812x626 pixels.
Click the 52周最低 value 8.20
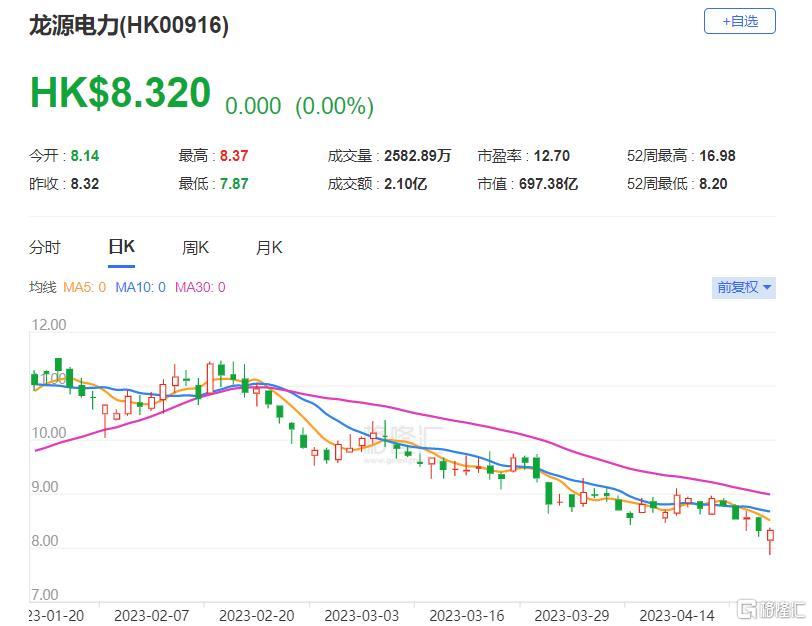(713, 184)
